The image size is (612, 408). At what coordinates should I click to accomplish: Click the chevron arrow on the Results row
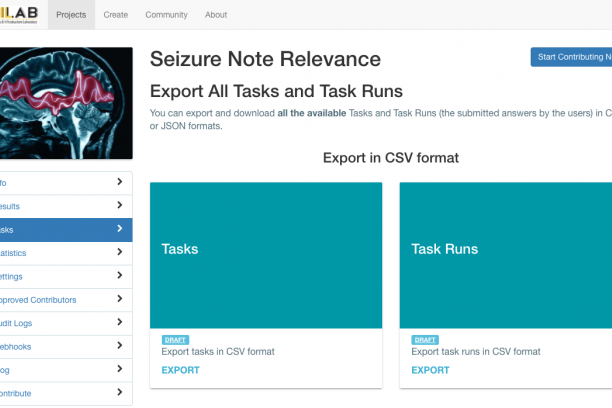tap(119, 206)
